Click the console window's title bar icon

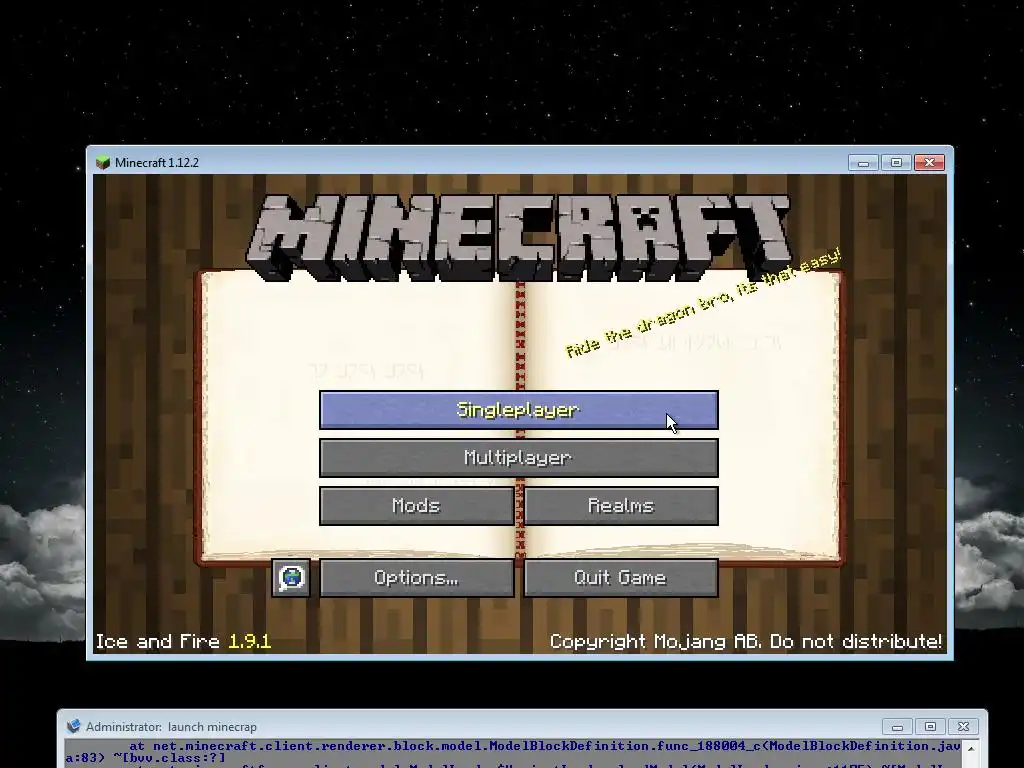pyautogui.click(x=74, y=726)
